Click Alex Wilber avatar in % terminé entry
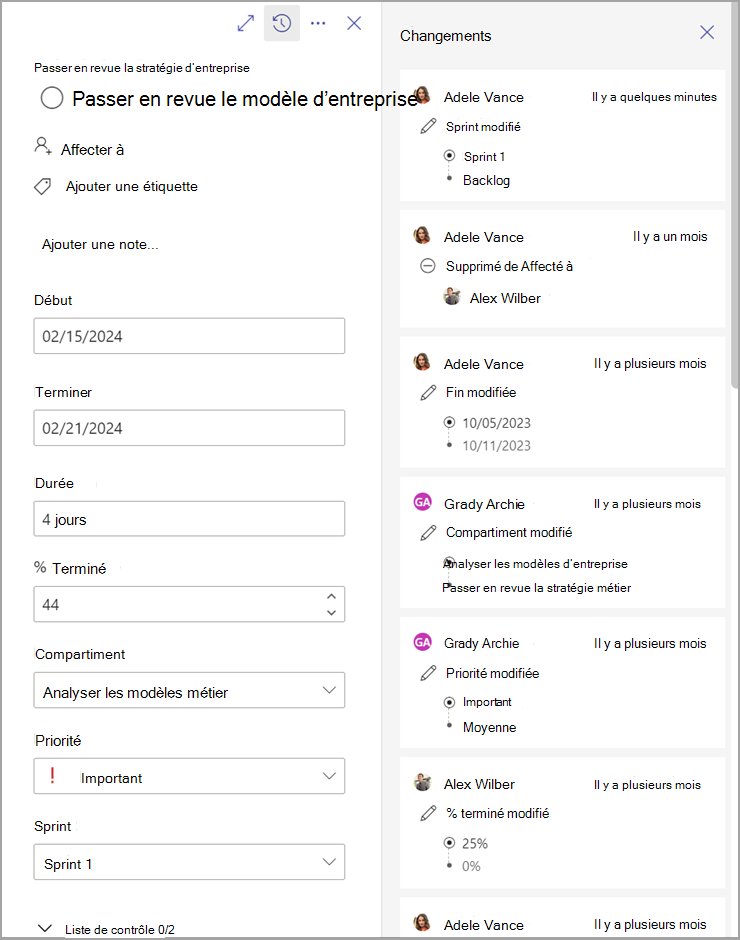 pyautogui.click(x=423, y=782)
